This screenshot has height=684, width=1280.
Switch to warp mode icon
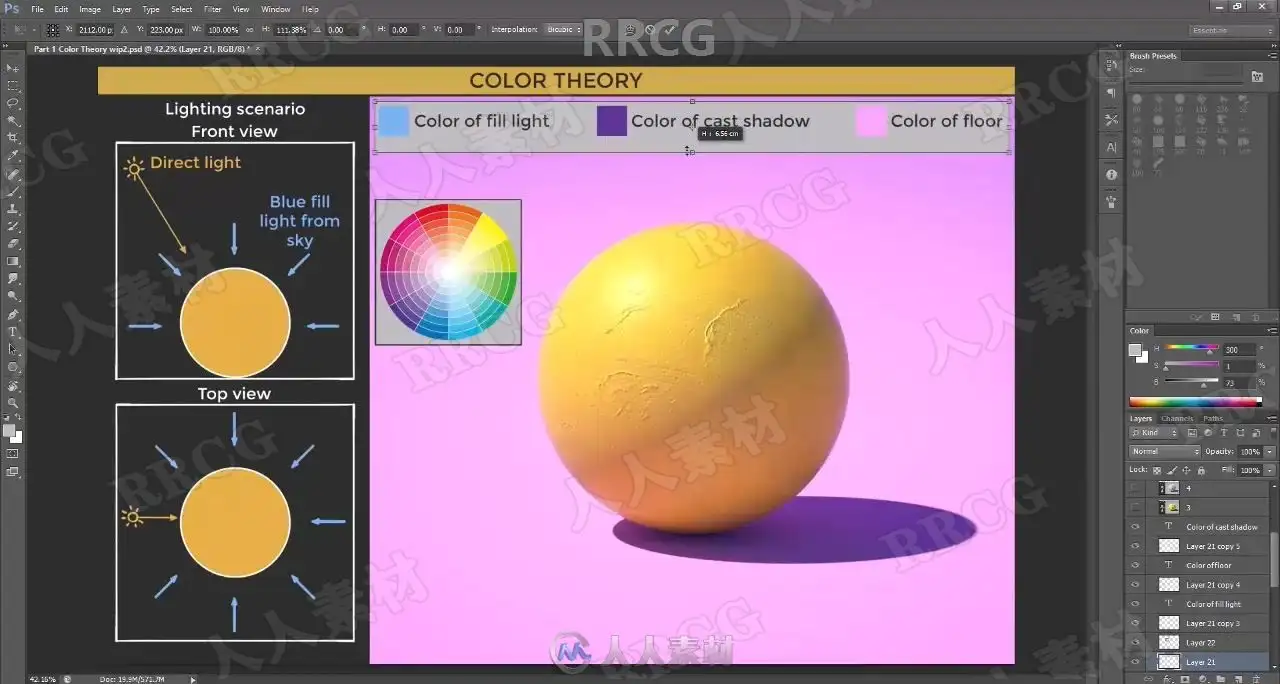coord(631,30)
